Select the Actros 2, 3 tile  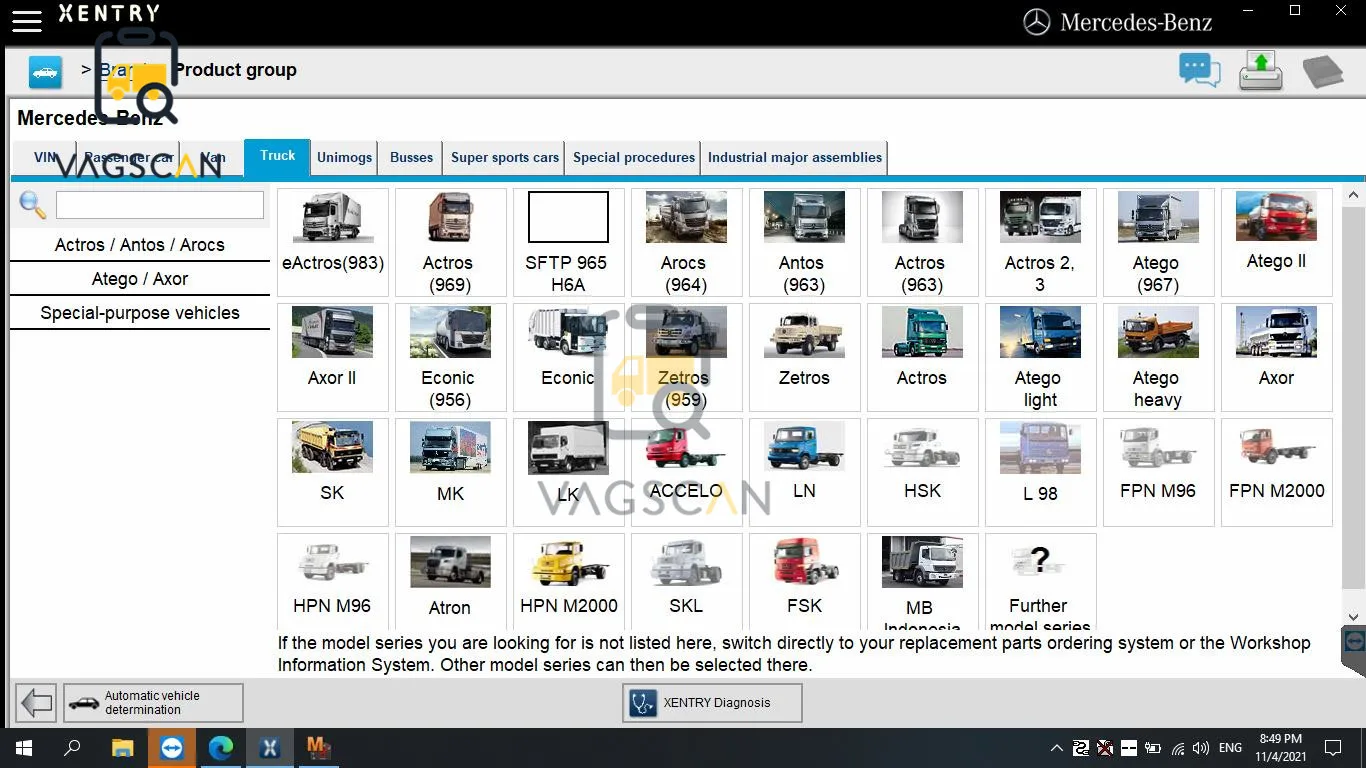click(1041, 242)
